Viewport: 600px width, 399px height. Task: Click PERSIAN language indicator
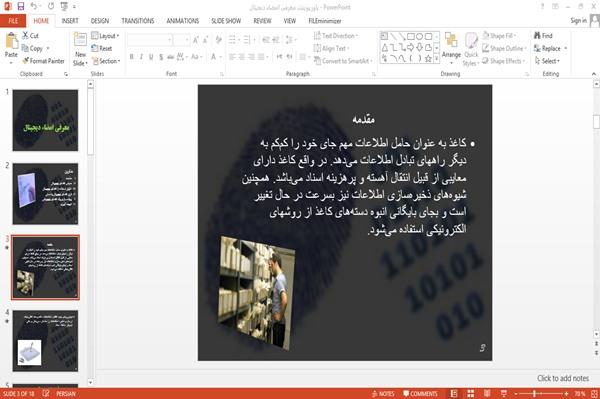(x=66, y=394)
